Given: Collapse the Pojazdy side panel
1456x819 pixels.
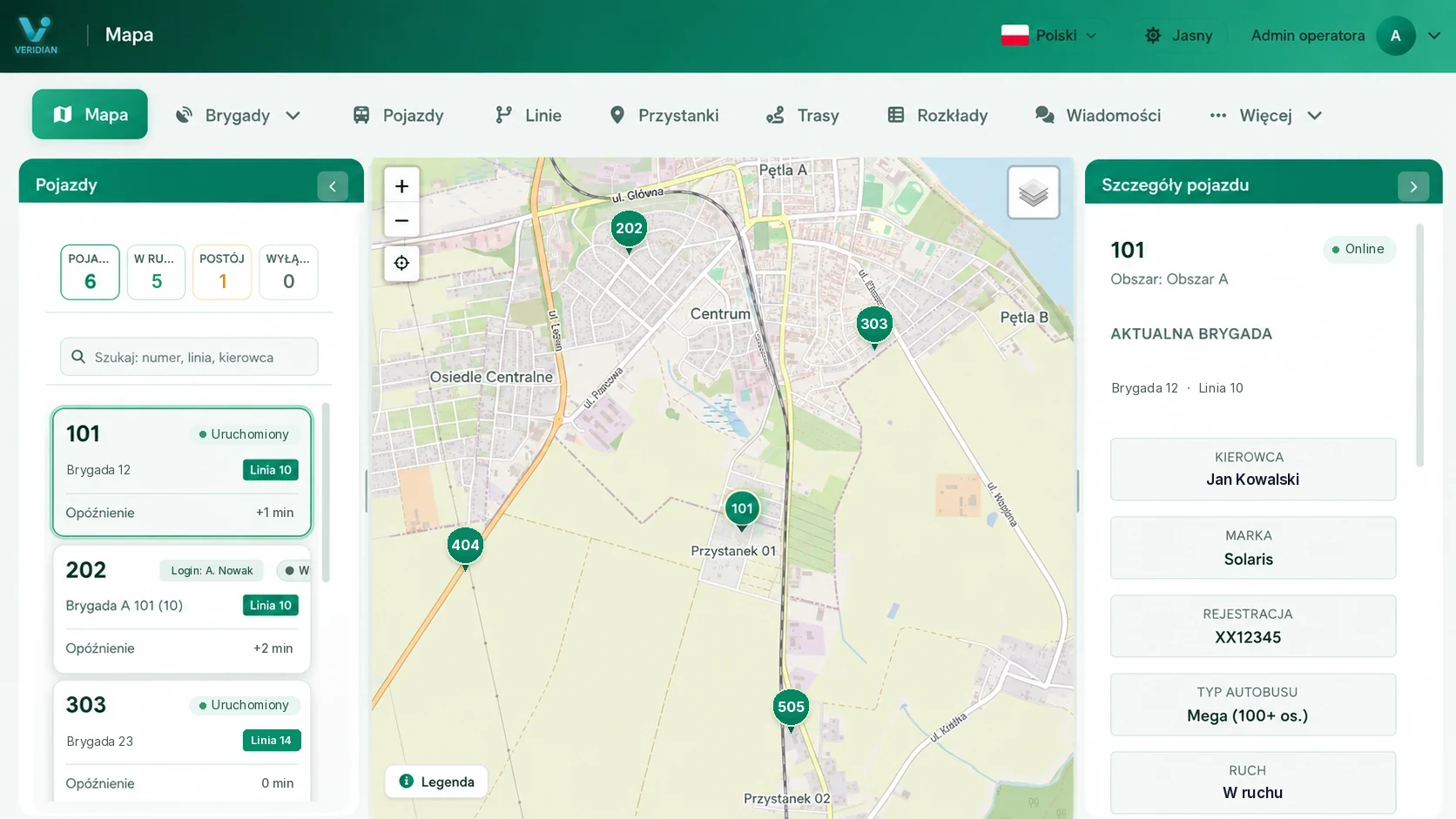Looking at the screenshot, I should pyautogui.click(x=333, y=186).
